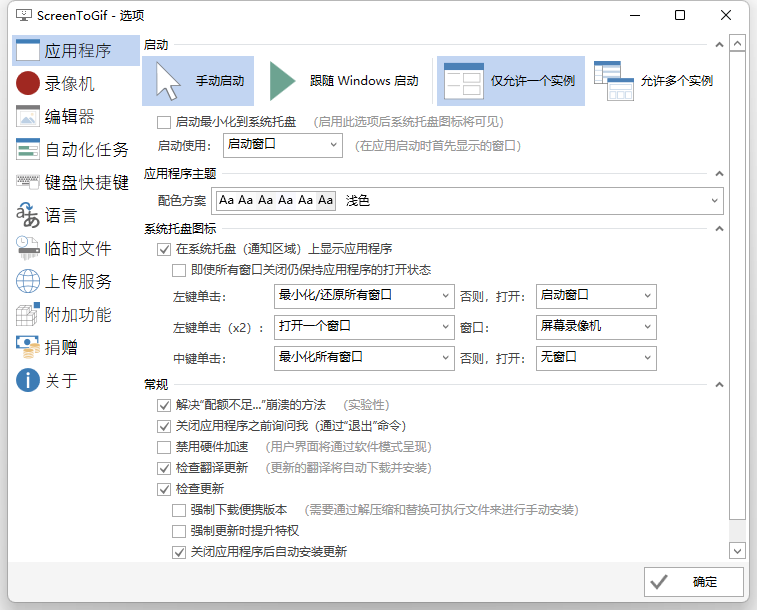Click the scrollbar up arrow
The image size is (757, 610).
point(737,43)
